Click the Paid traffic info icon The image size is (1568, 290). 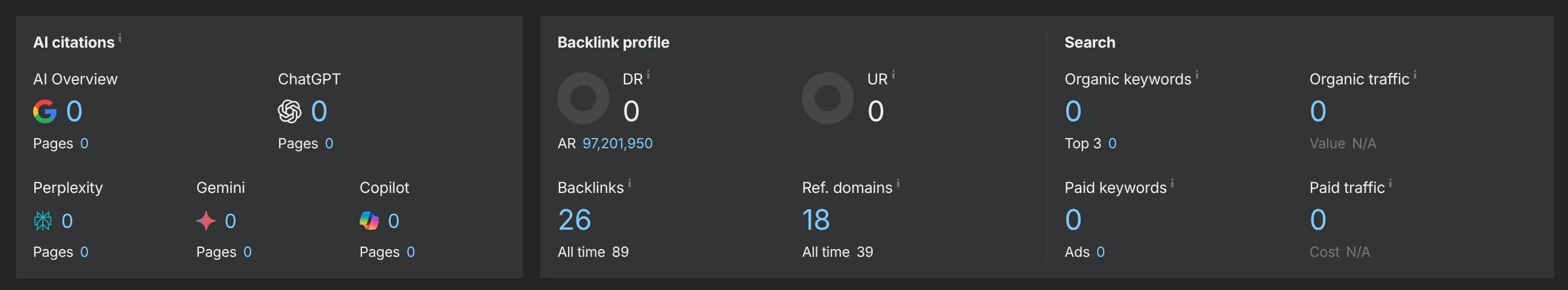(1390, 183)
